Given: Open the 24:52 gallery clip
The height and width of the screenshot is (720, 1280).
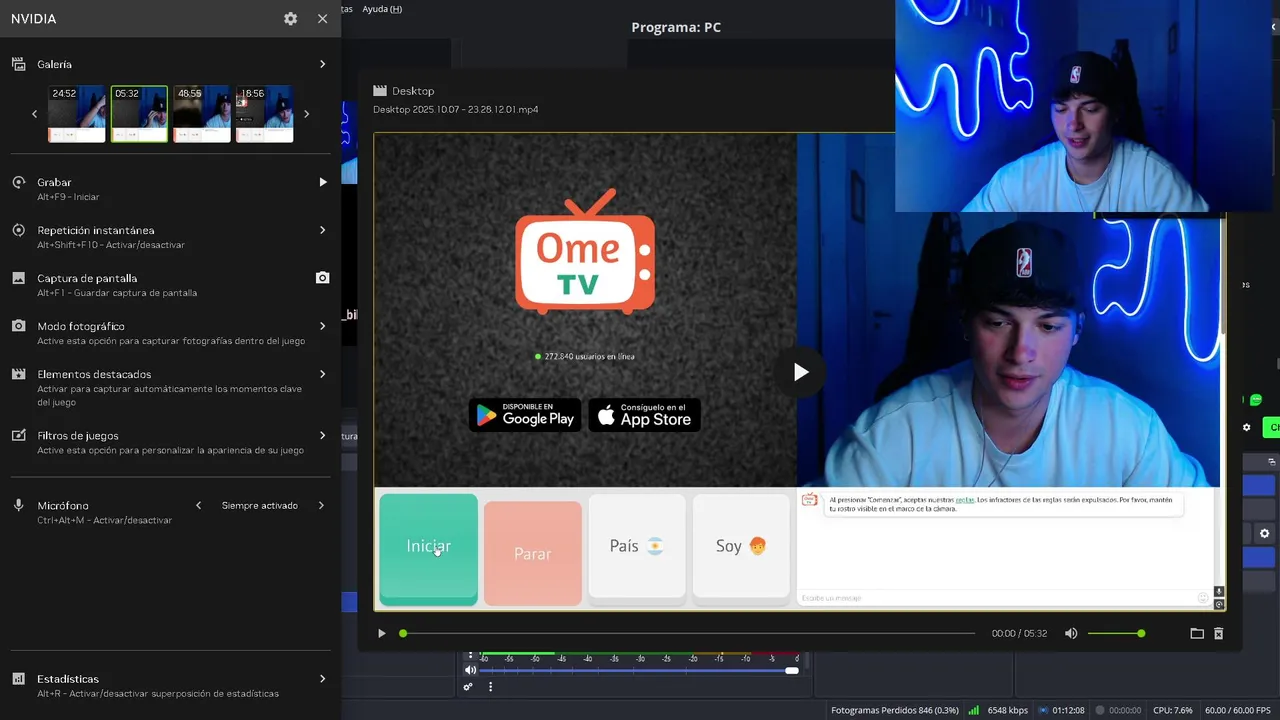Looking at the screenshot, I should coord(77,114).
